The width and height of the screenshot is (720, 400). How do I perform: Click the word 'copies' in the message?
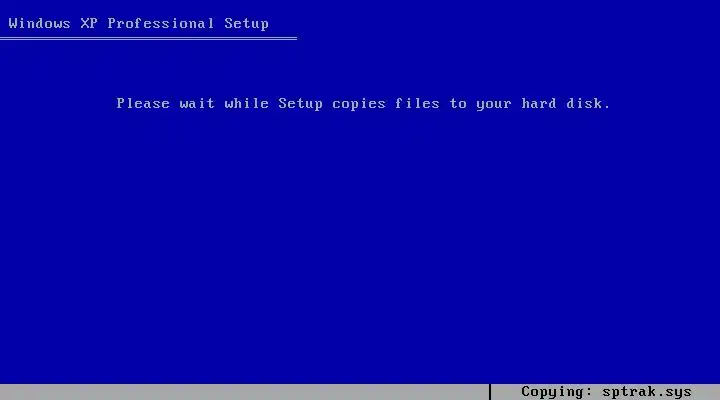(x=359, y=104)
